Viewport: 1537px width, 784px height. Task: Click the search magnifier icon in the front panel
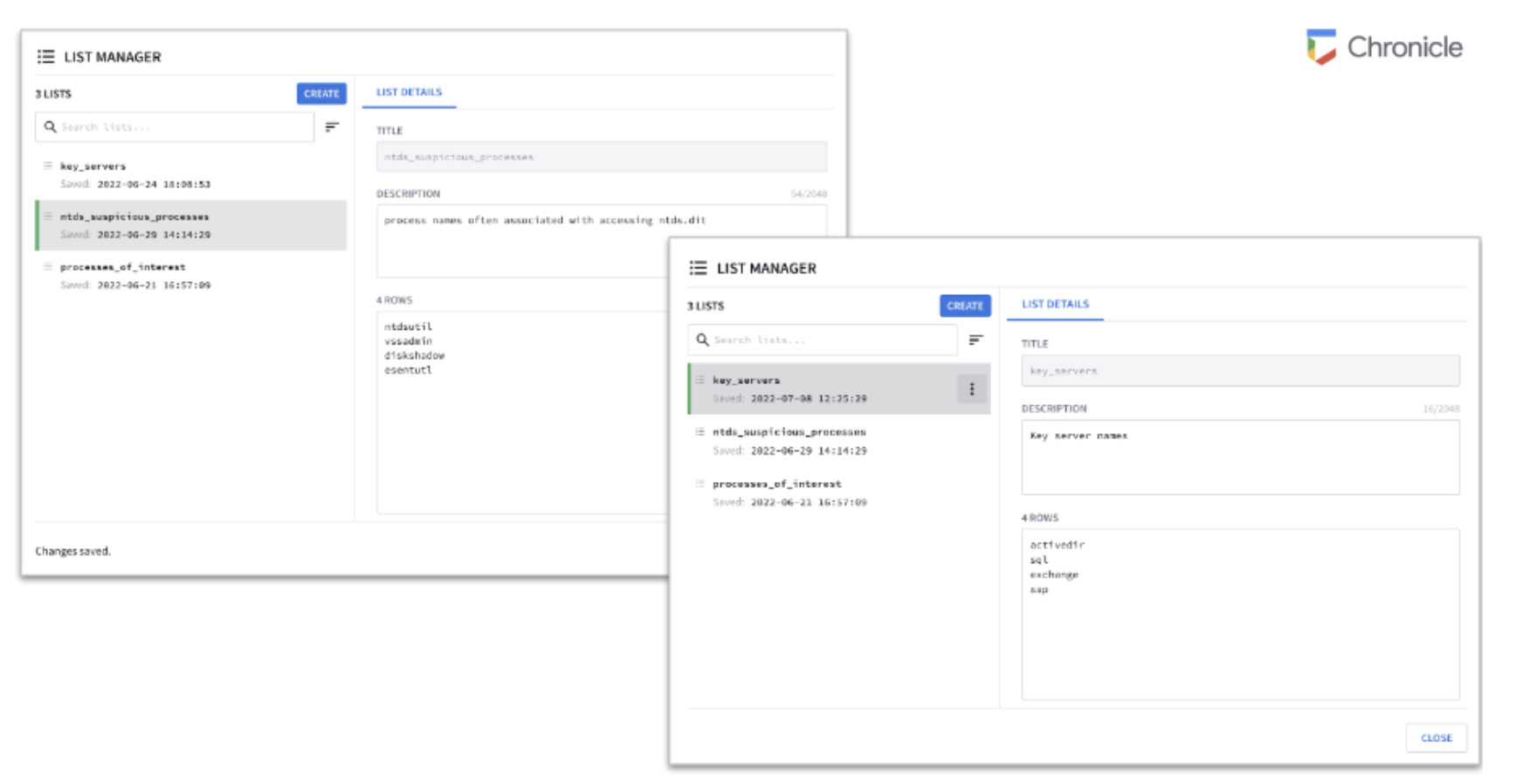[x=702, y=340]
